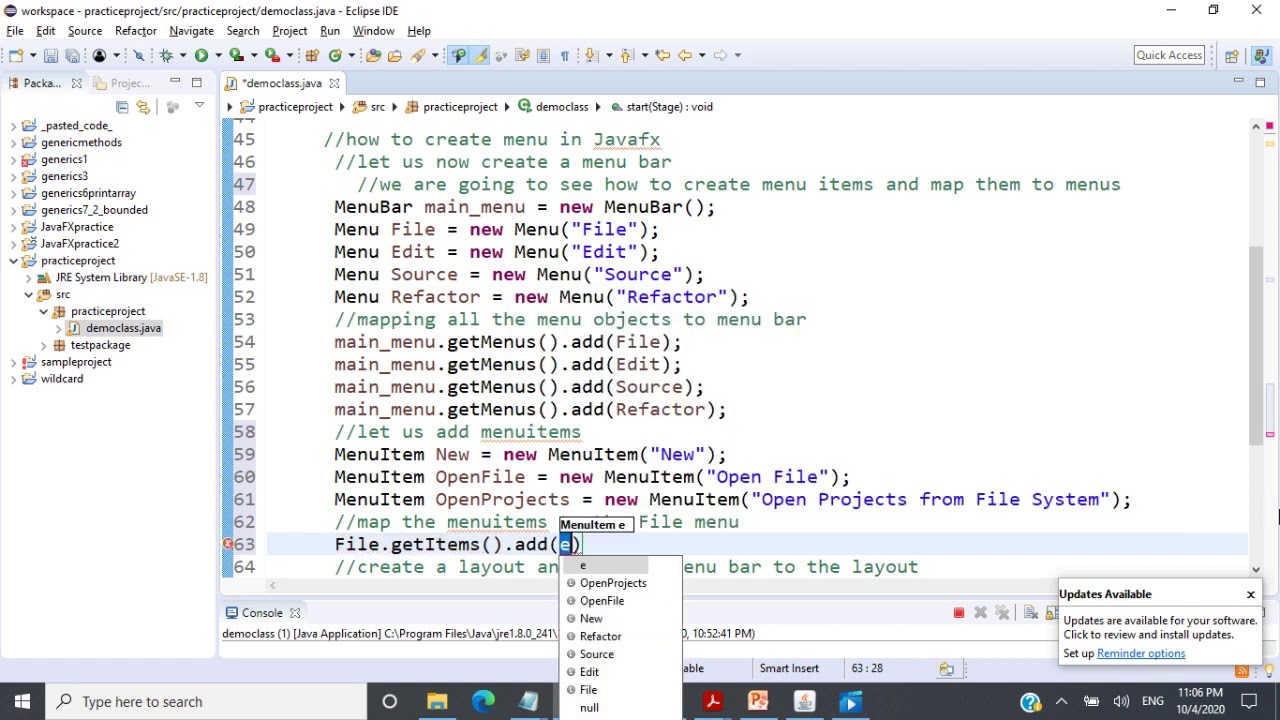Image resolution: width=1280 pixels, height=720 pixels.
Task: Navigate Back with the yellow left arrow
Action: 685,55
